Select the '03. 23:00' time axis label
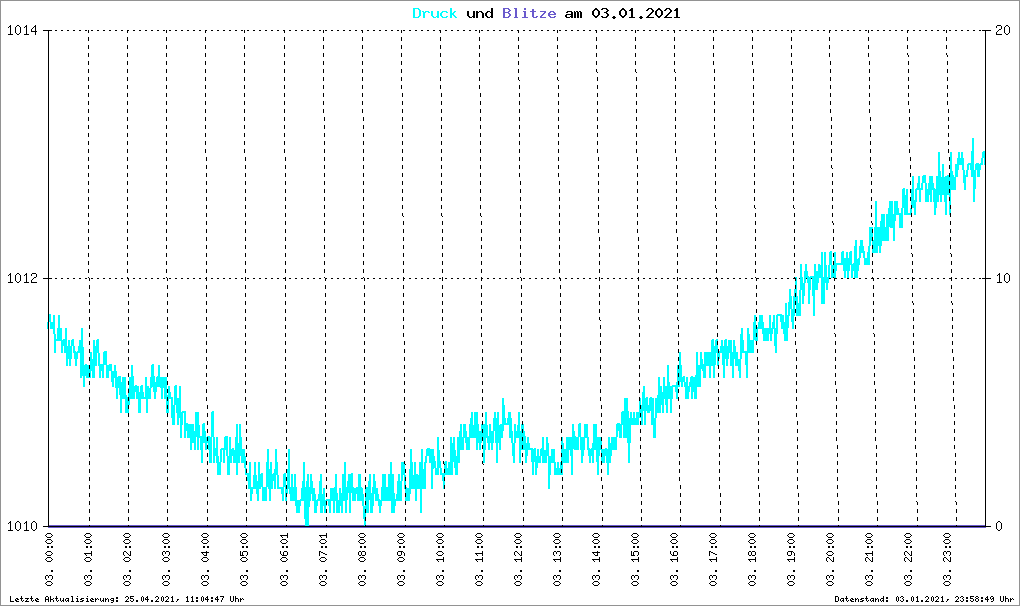Image resolution: width=1020 pixels, height=606 pixels. 948,561
